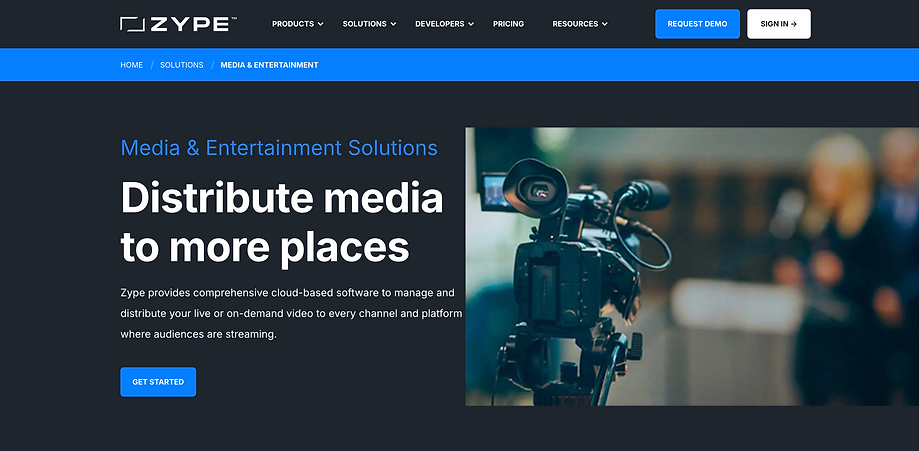The height and width of the screenshot is (451, 919).
Task: Open the Solutions breadcrumb link
Action: tap(182, 65)
